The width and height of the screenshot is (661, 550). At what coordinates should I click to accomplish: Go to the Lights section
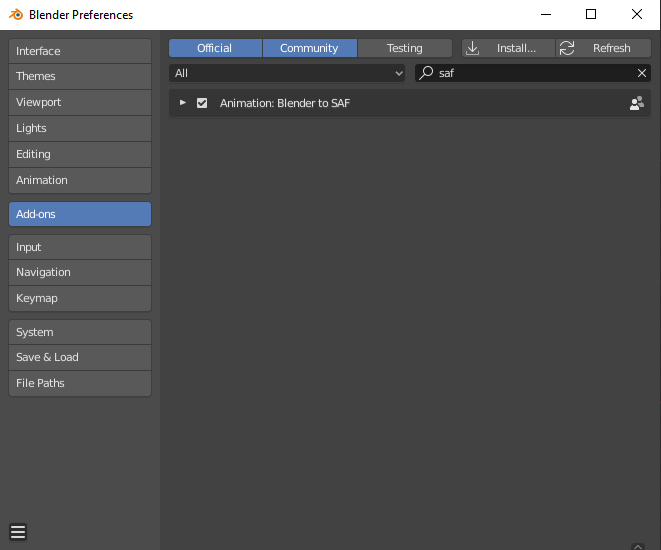point(80,129)
